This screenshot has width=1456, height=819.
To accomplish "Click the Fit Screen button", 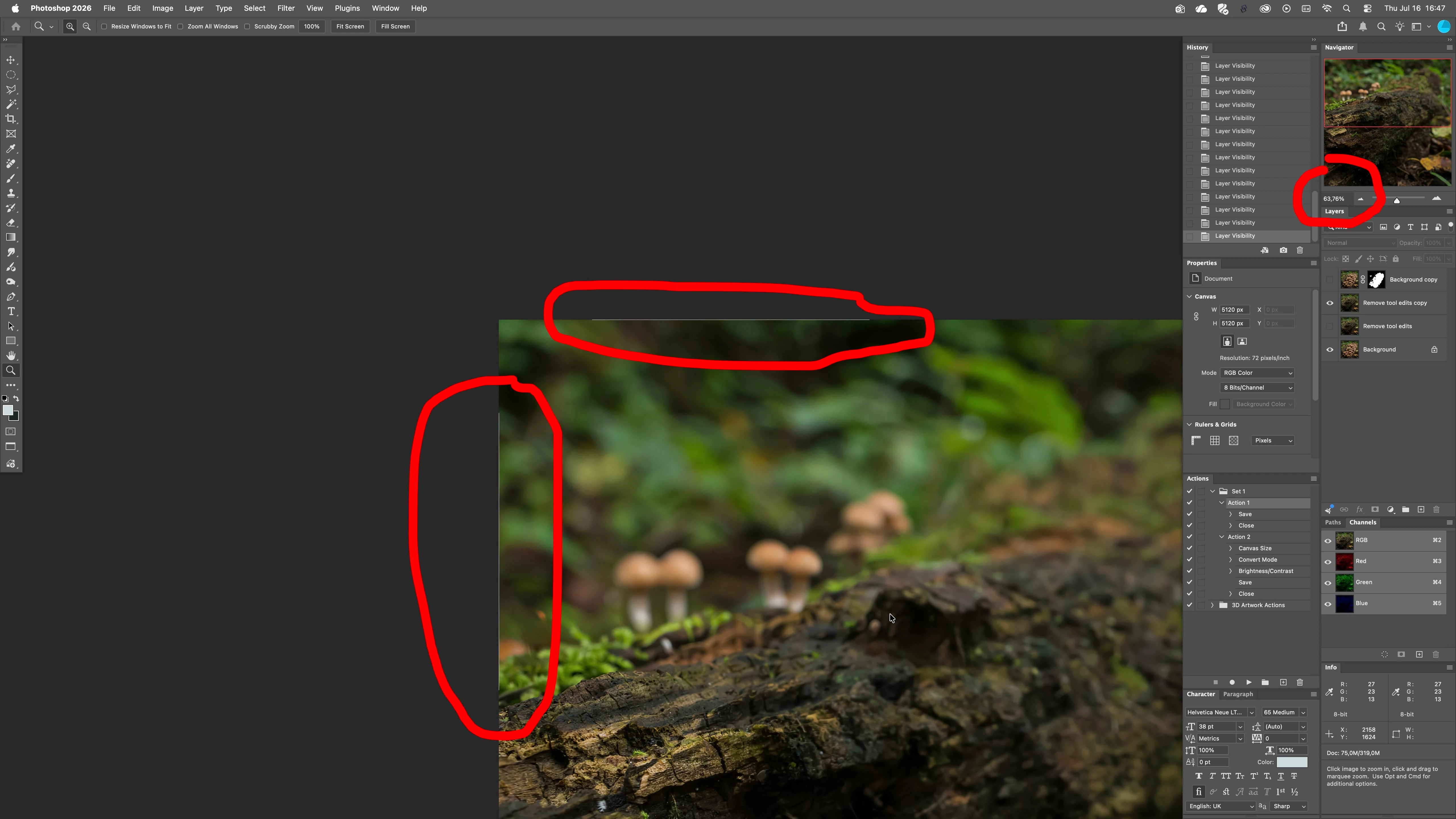I will pos(350,26).
